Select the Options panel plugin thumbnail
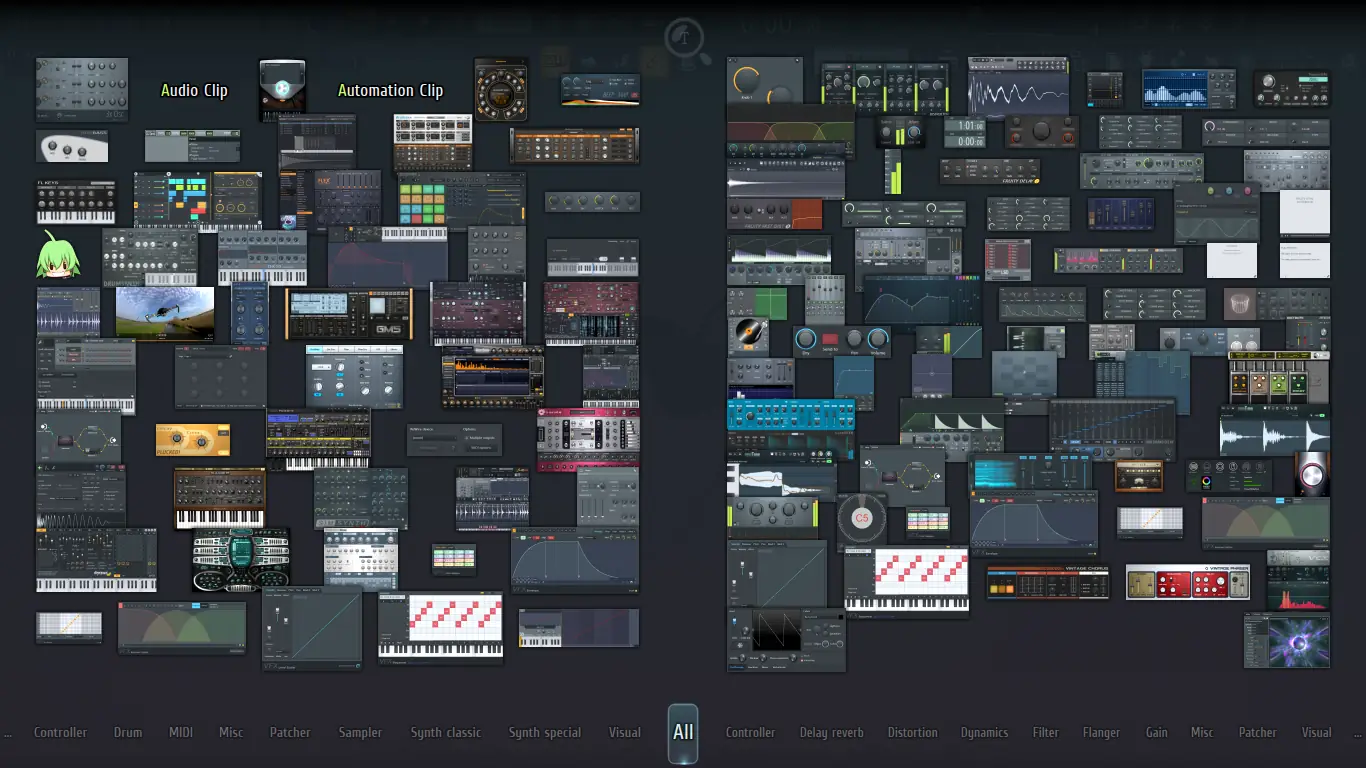 [x=456, y=440]
